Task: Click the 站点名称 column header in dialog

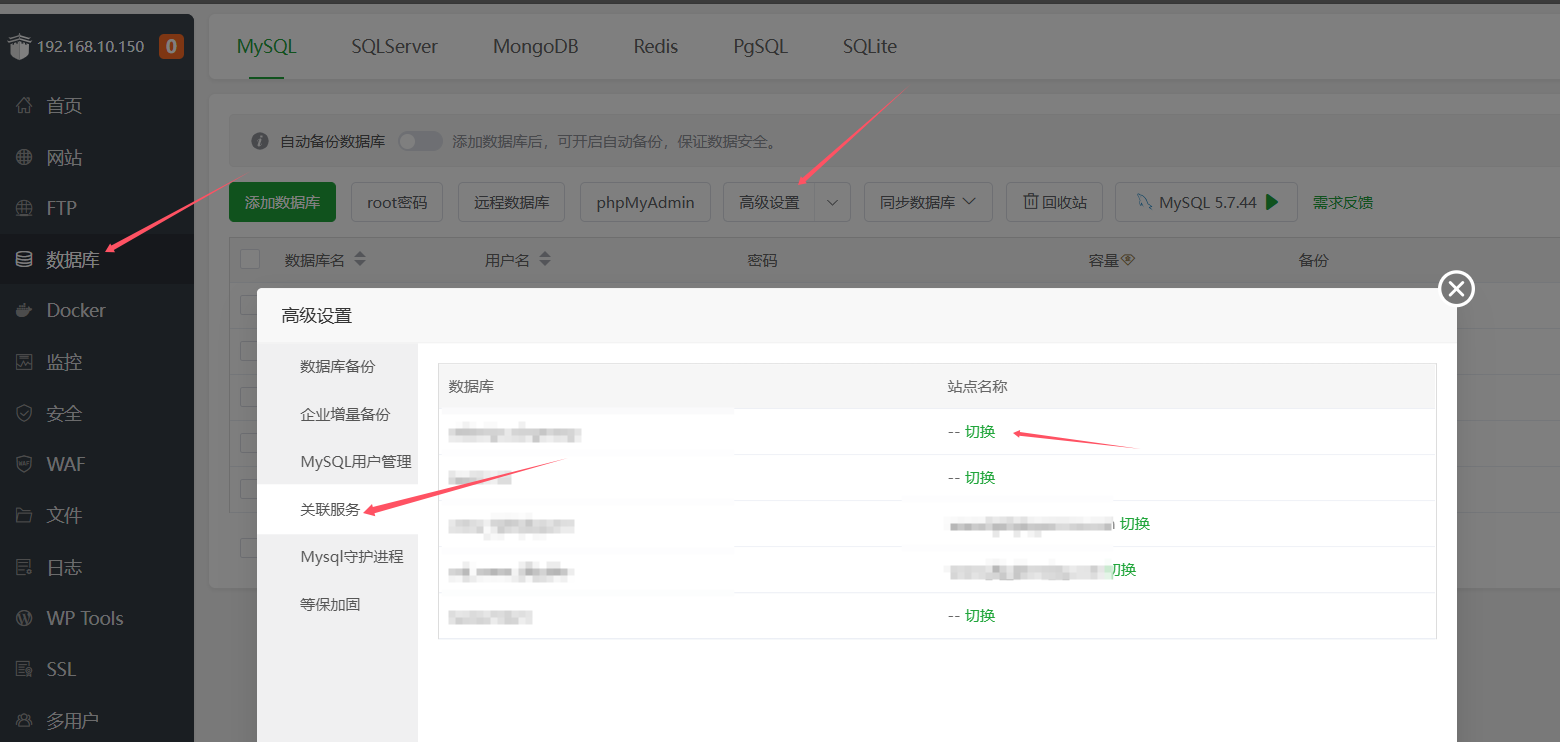Action: point(977,386)
